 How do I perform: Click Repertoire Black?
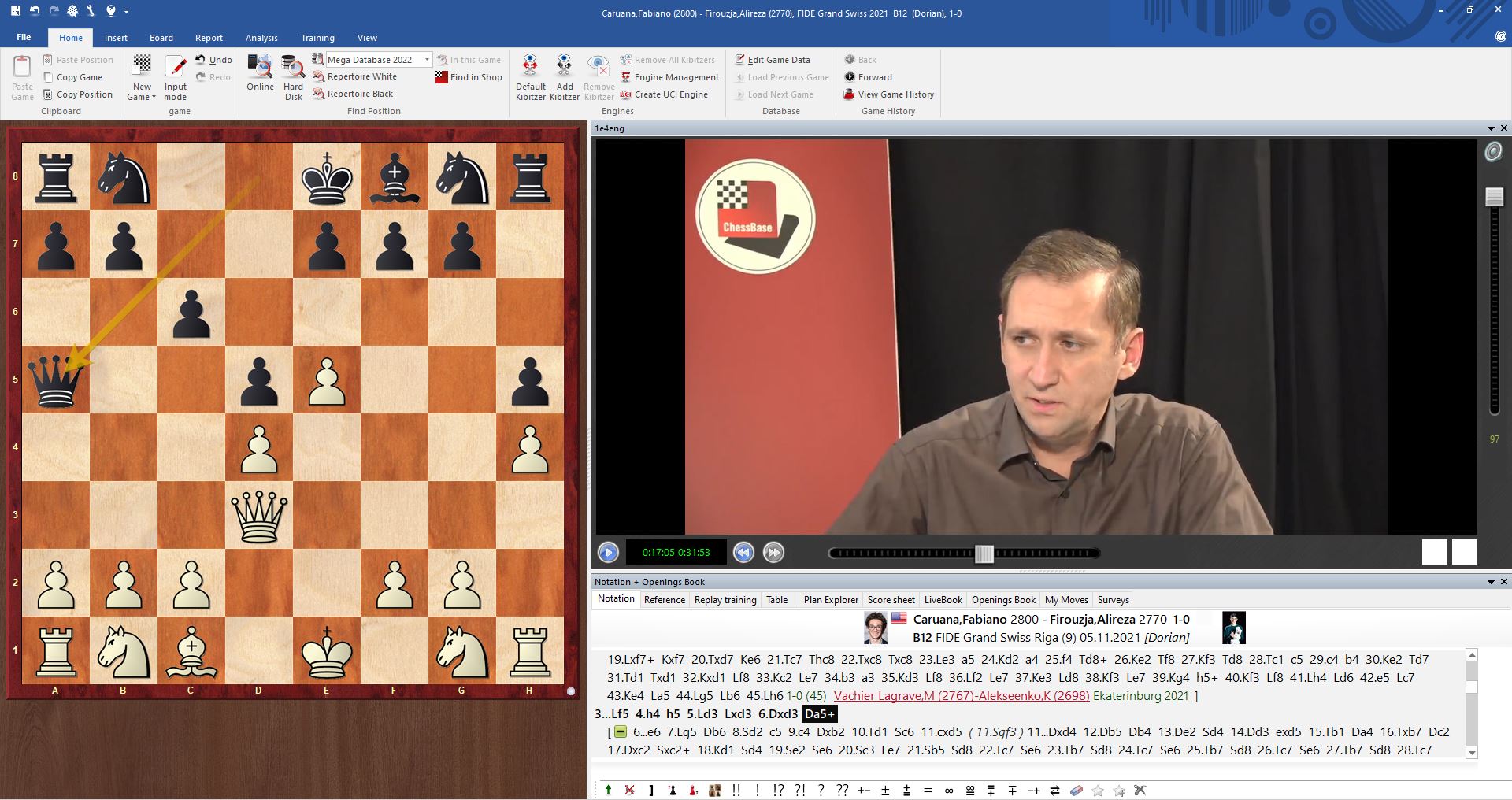pos(354,94)
